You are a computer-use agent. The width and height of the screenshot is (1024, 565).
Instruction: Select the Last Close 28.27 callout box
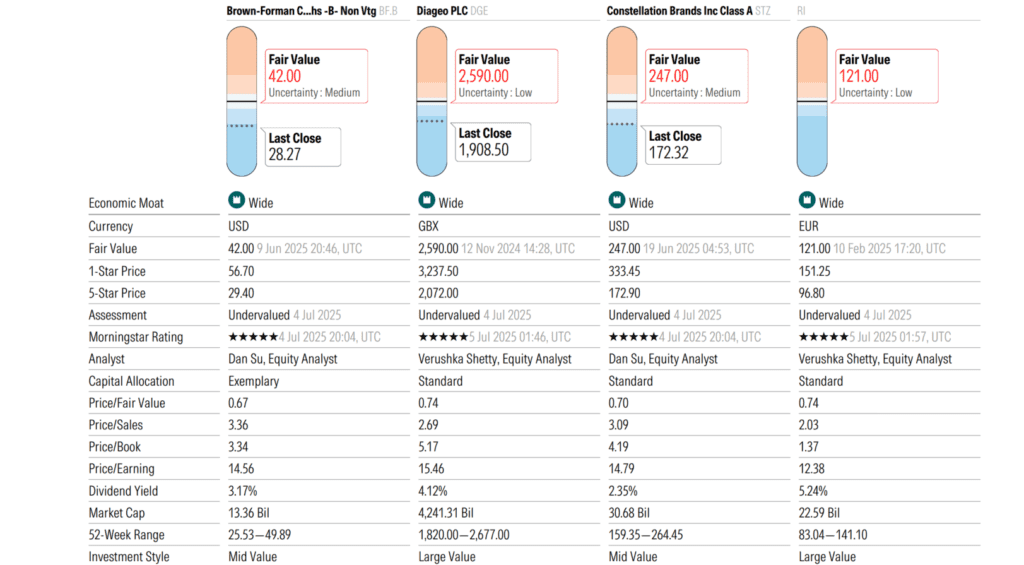coord(302,146)
